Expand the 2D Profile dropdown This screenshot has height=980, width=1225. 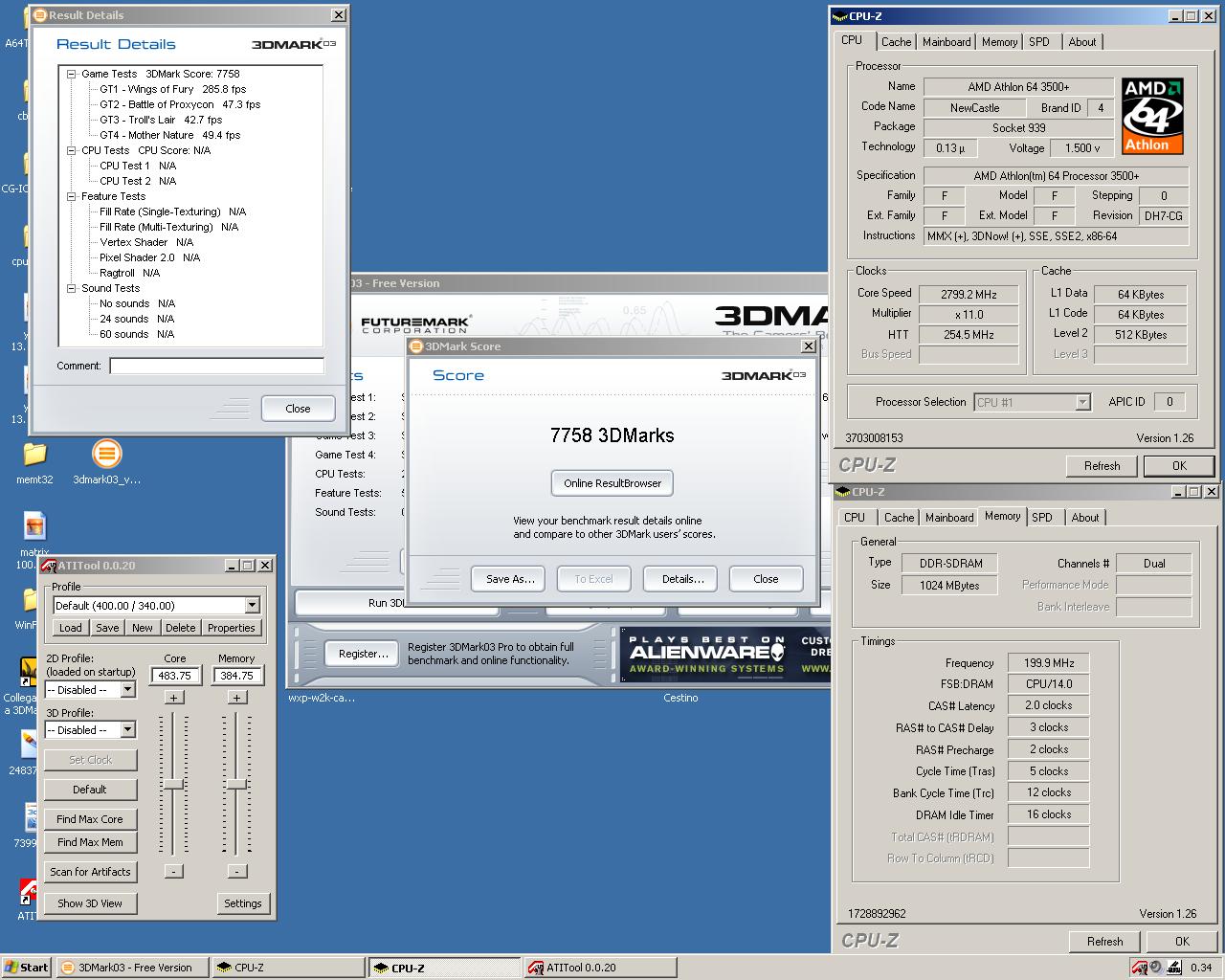point(127,690)
